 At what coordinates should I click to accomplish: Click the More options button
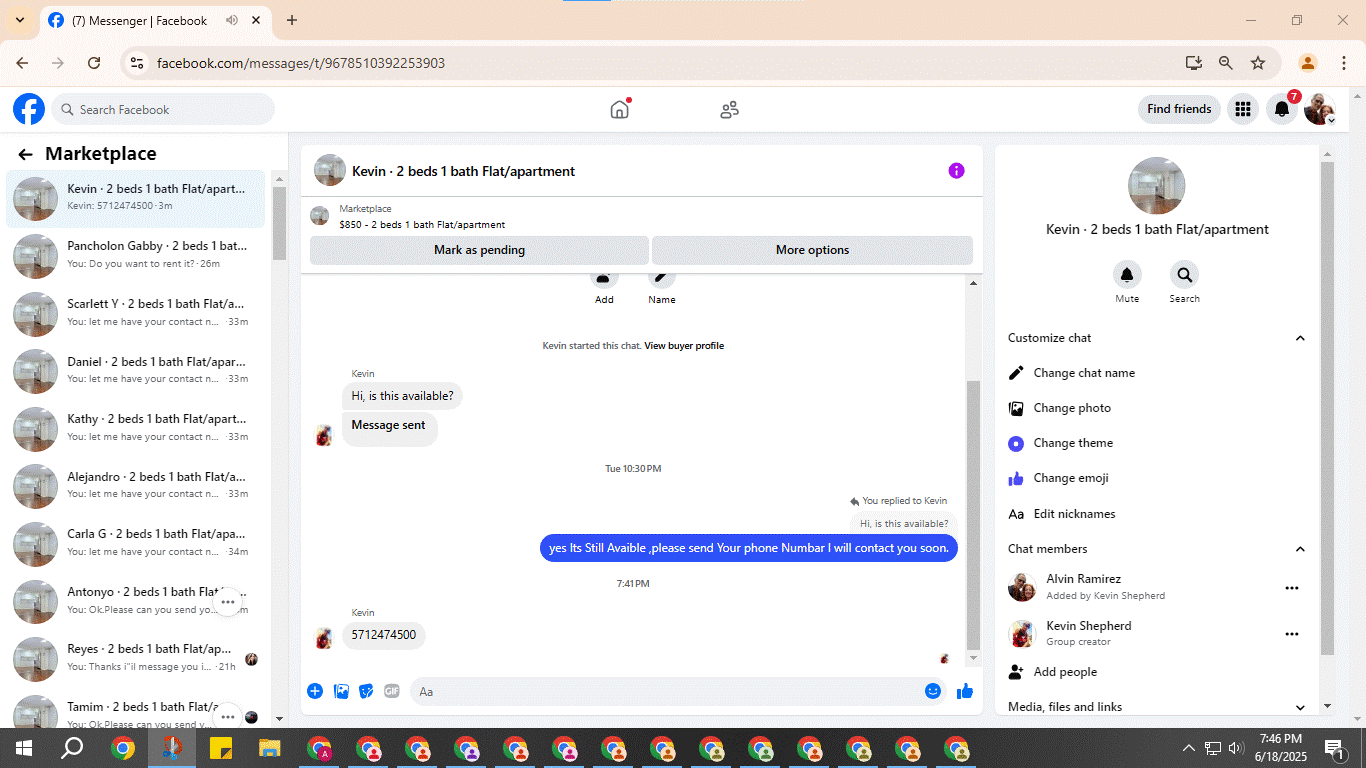pos(812,250)
